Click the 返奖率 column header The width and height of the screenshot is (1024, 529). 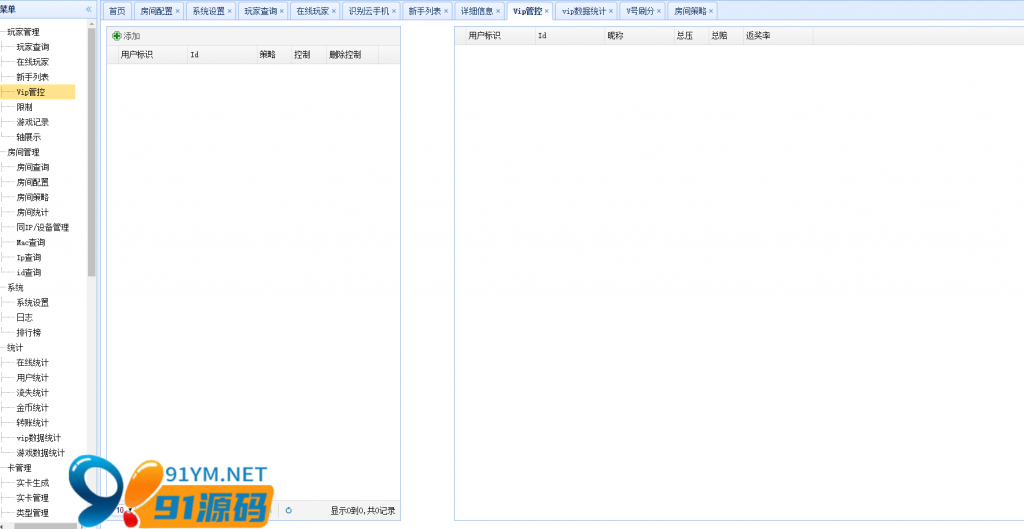click(777, 36)
